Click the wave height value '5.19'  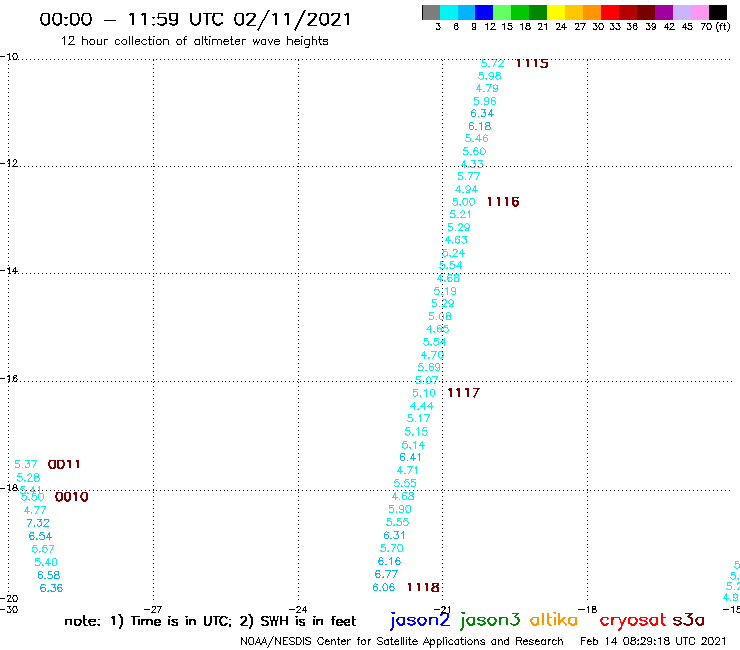[445, 291]
